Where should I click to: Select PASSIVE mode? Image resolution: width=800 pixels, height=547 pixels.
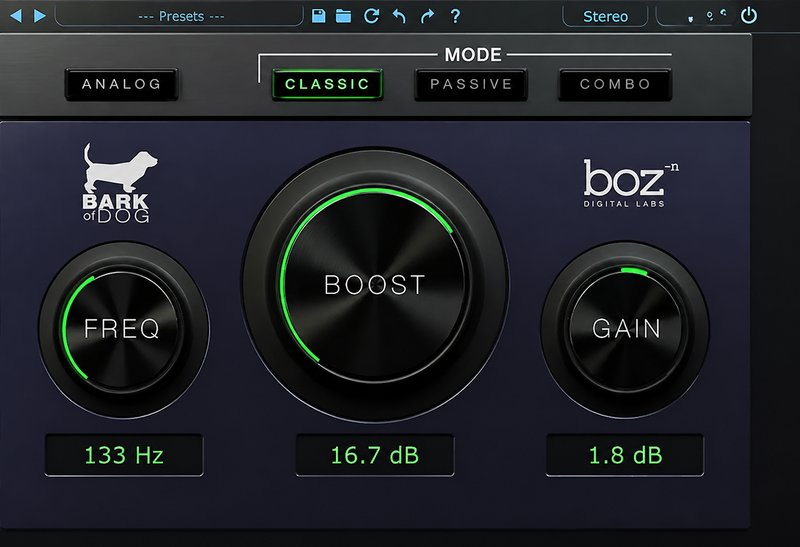(x=471, y=84)
